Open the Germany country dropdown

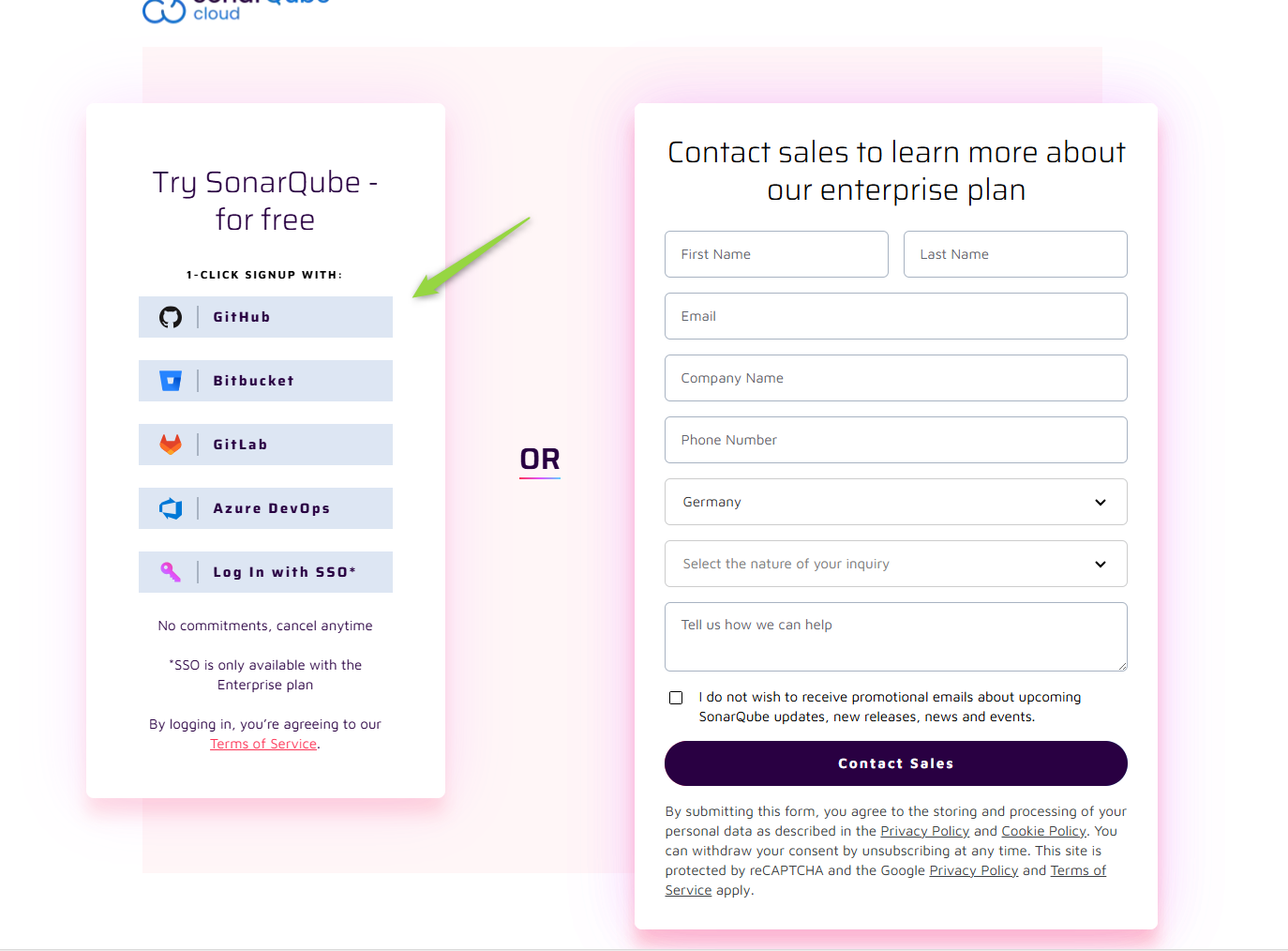click(x=896, y=502)
